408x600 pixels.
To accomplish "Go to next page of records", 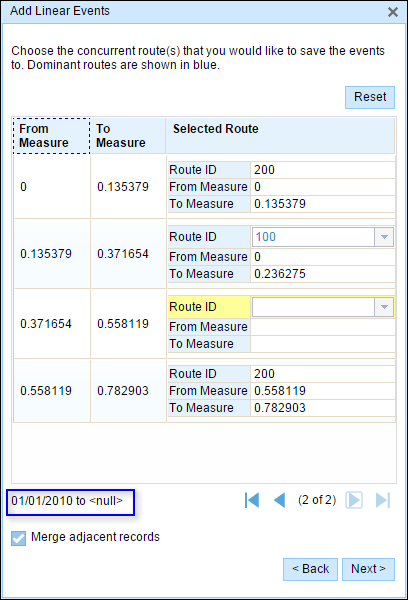I will coord(354,500).
